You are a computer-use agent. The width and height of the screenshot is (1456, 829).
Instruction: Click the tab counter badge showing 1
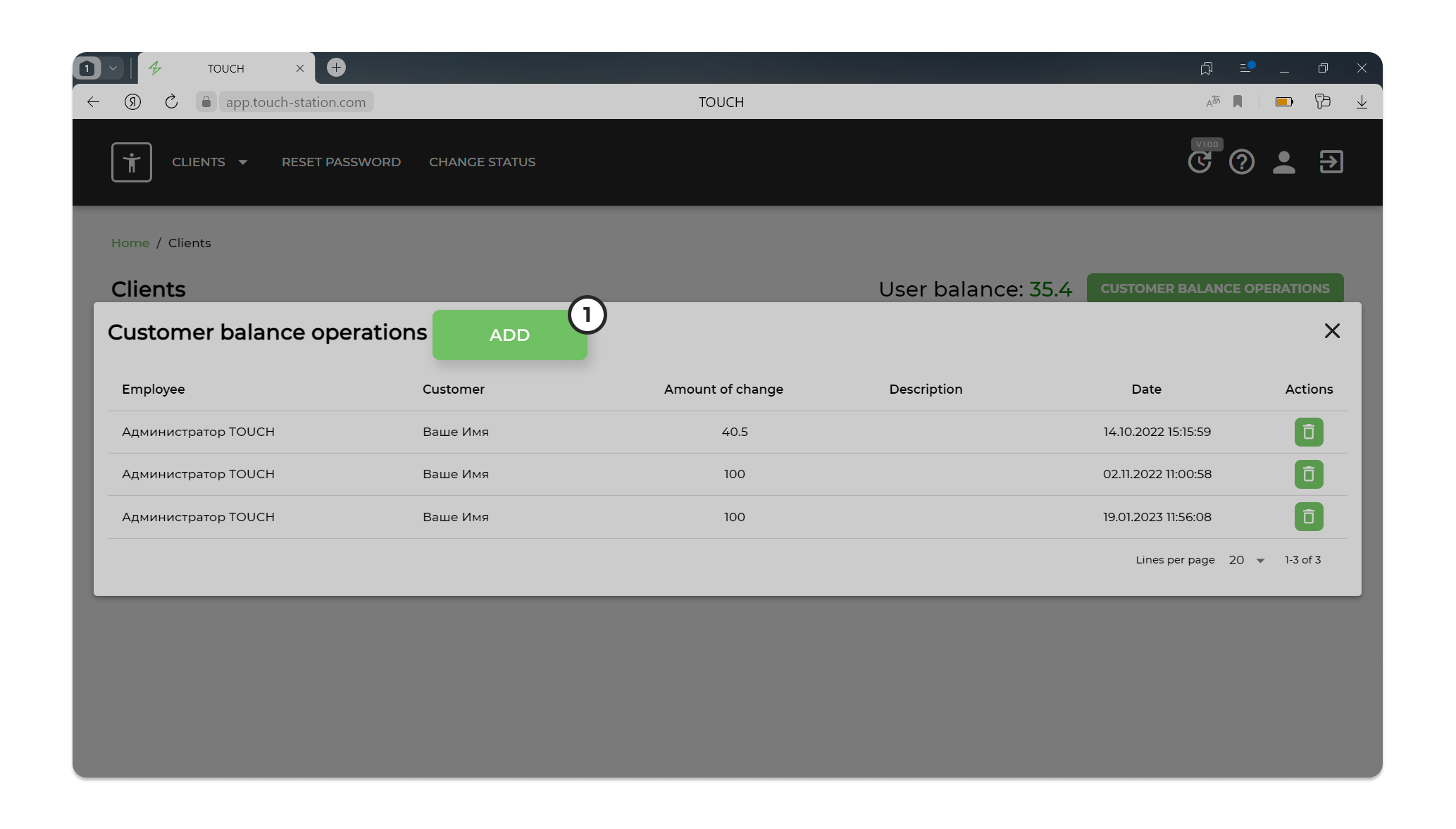click(87, 68)
